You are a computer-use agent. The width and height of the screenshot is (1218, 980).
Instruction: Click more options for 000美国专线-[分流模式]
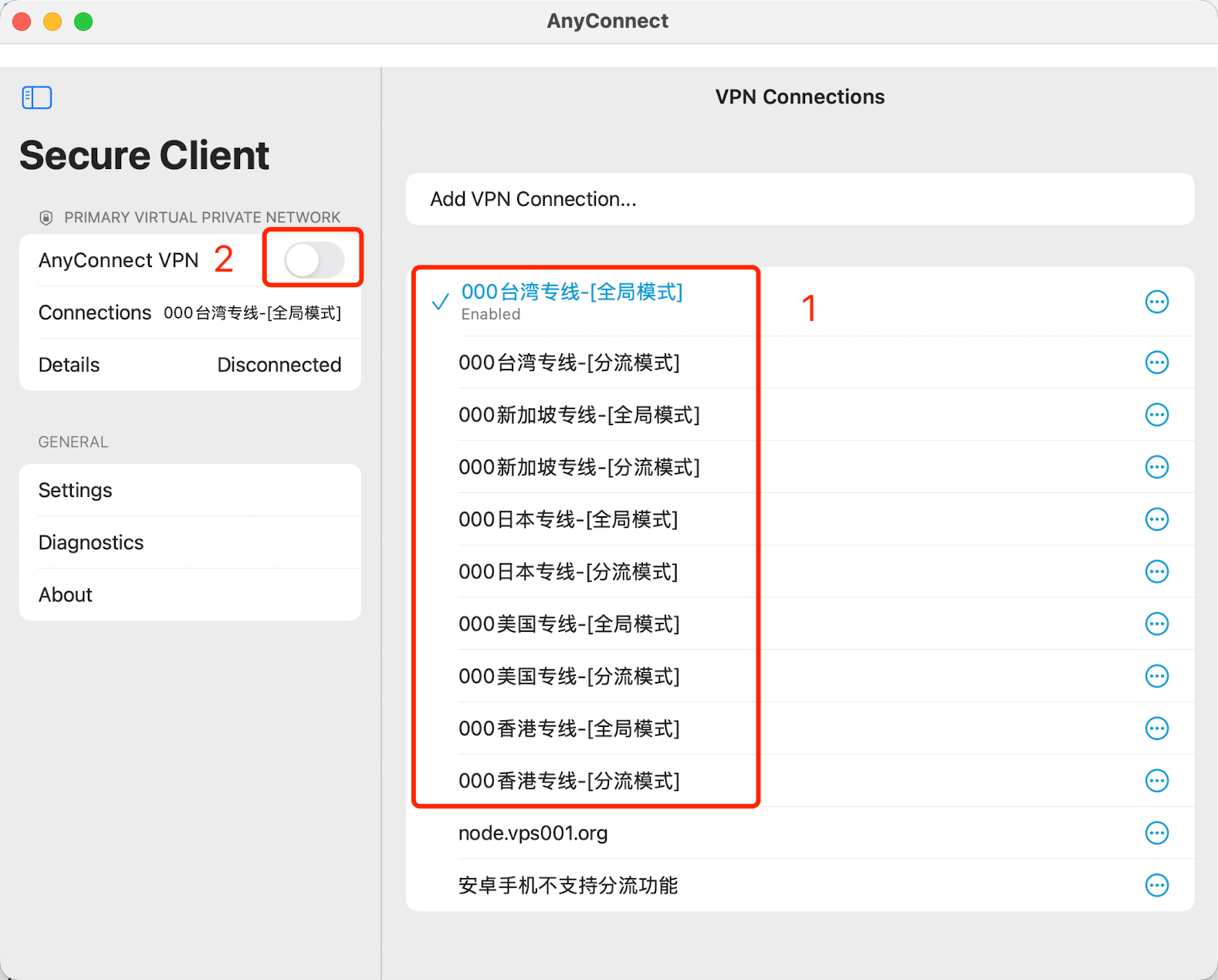click(1156, 676)
